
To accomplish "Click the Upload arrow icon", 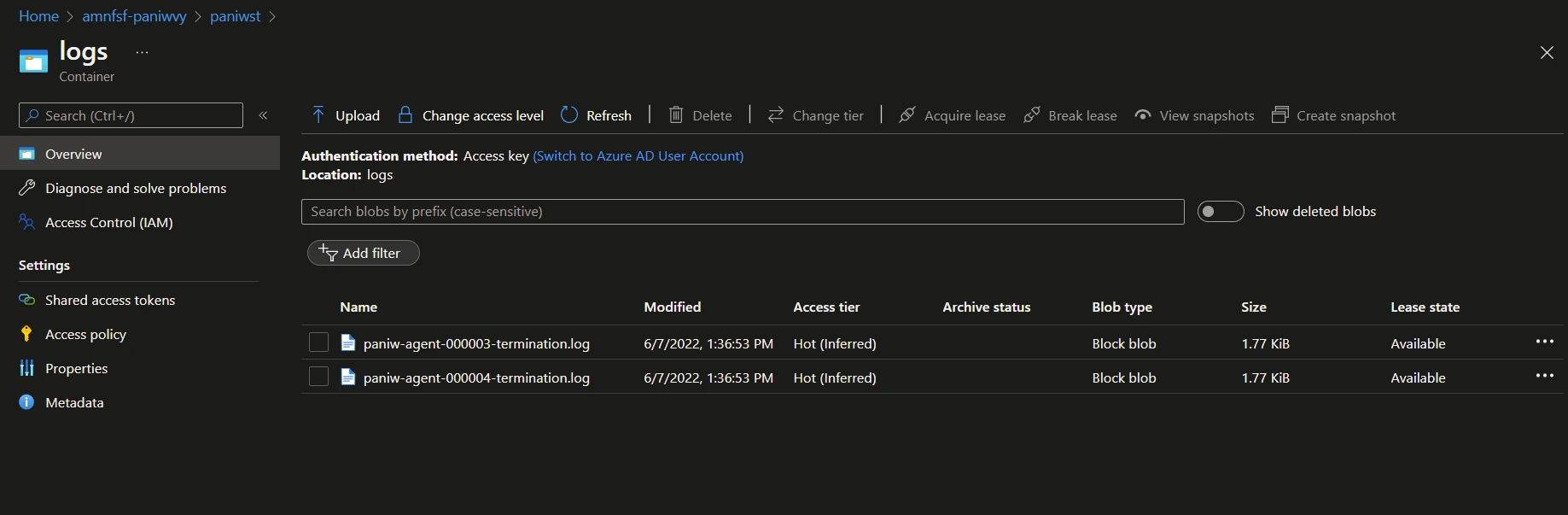I will point(318,114).
